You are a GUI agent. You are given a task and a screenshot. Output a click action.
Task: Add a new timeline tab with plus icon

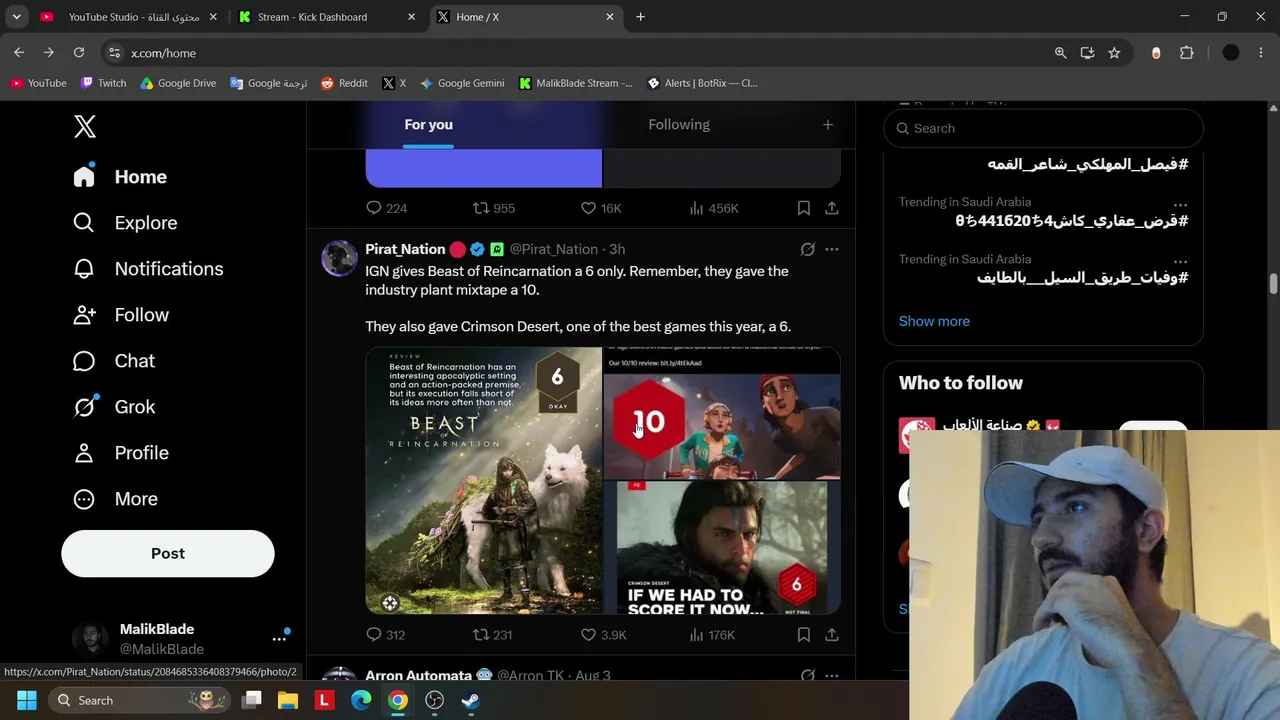pyautogui.click(x=828, y=125)
